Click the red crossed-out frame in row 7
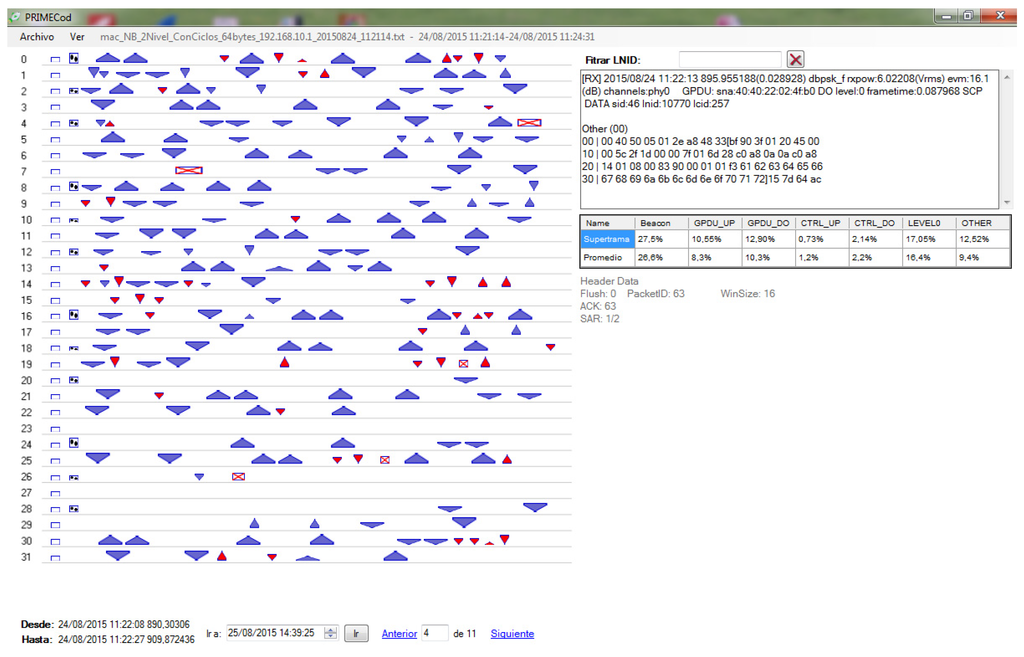Screen dimensions: 1024x657 [189, 170]
